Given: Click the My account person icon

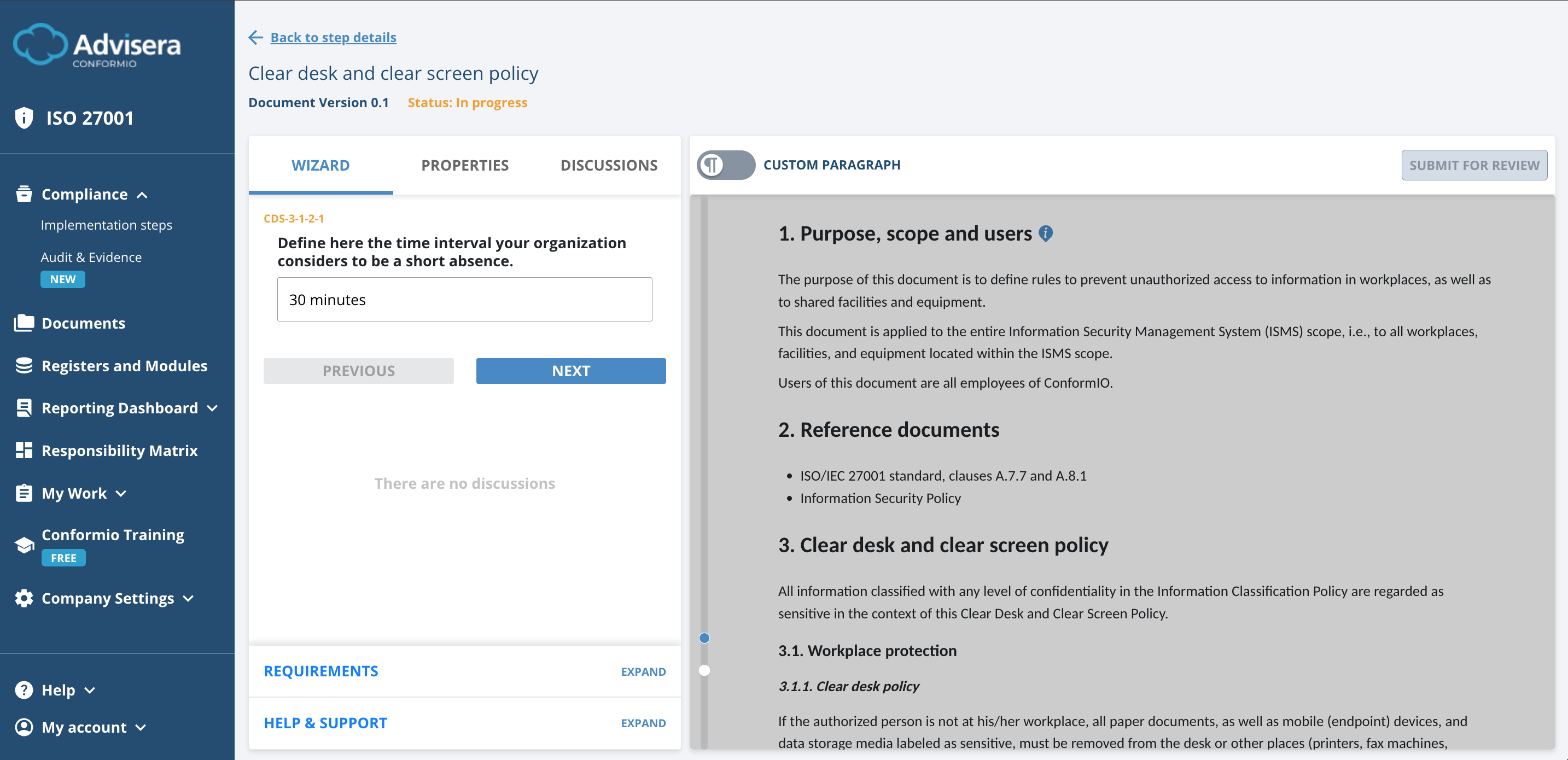Looking at the screenshot, I should coord(24,727).
